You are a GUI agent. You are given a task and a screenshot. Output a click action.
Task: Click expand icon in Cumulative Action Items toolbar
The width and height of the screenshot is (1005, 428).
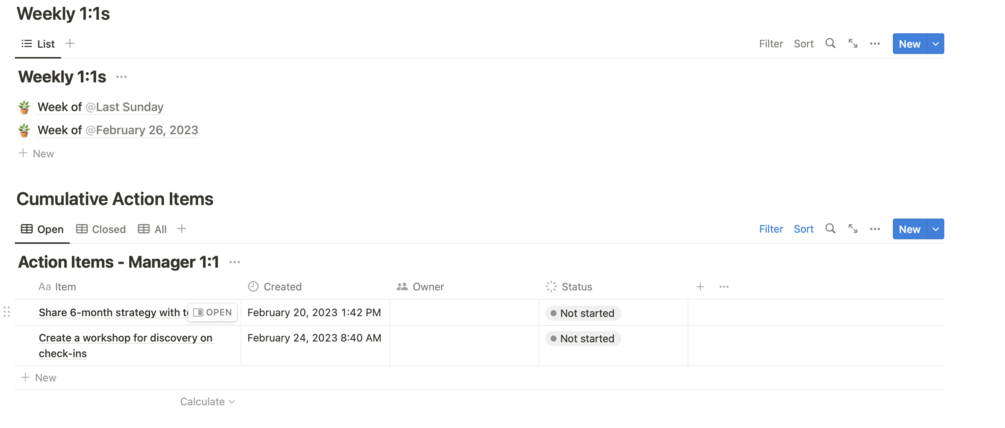[853, 229]
